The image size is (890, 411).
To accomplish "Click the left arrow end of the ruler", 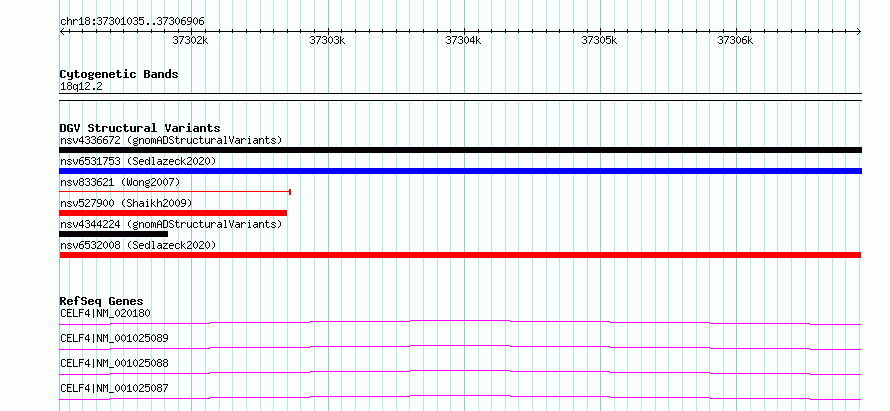I will coord(62,32).
